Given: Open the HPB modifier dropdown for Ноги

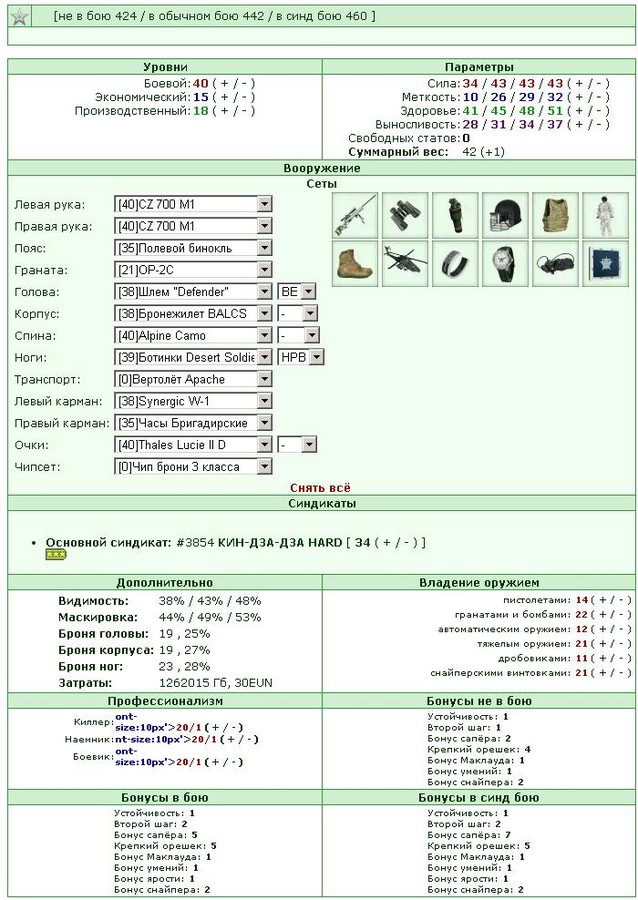Looking at the screenshot, I should (x=301, y=357).
